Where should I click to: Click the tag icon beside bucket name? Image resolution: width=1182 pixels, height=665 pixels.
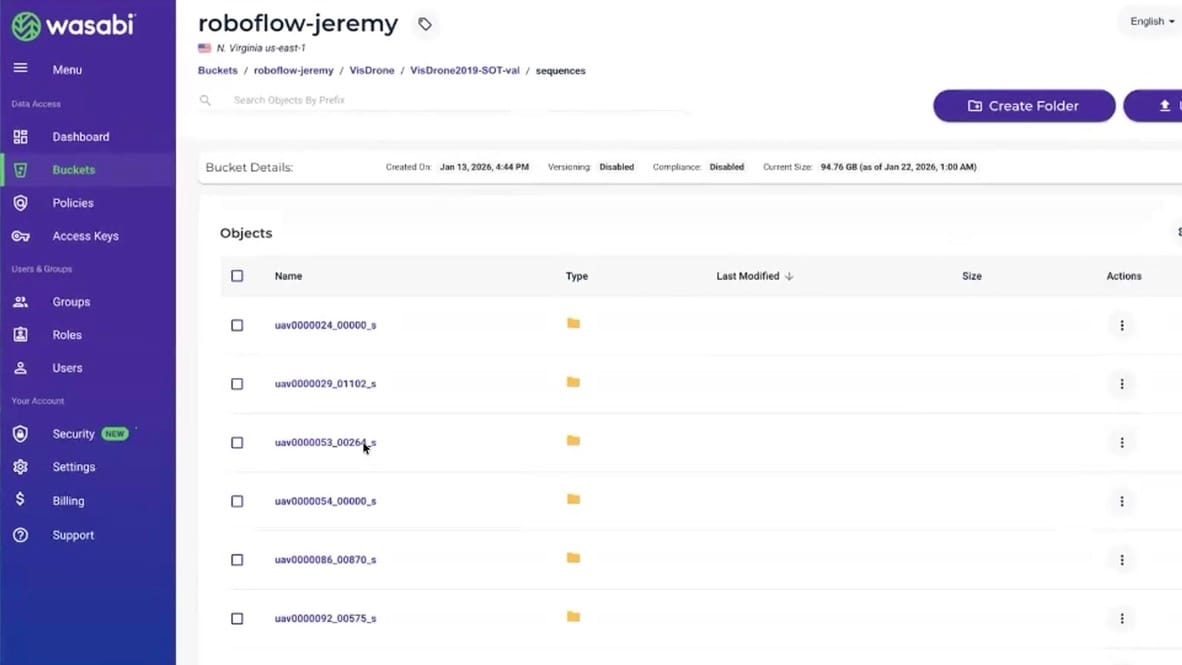(425, 24)
